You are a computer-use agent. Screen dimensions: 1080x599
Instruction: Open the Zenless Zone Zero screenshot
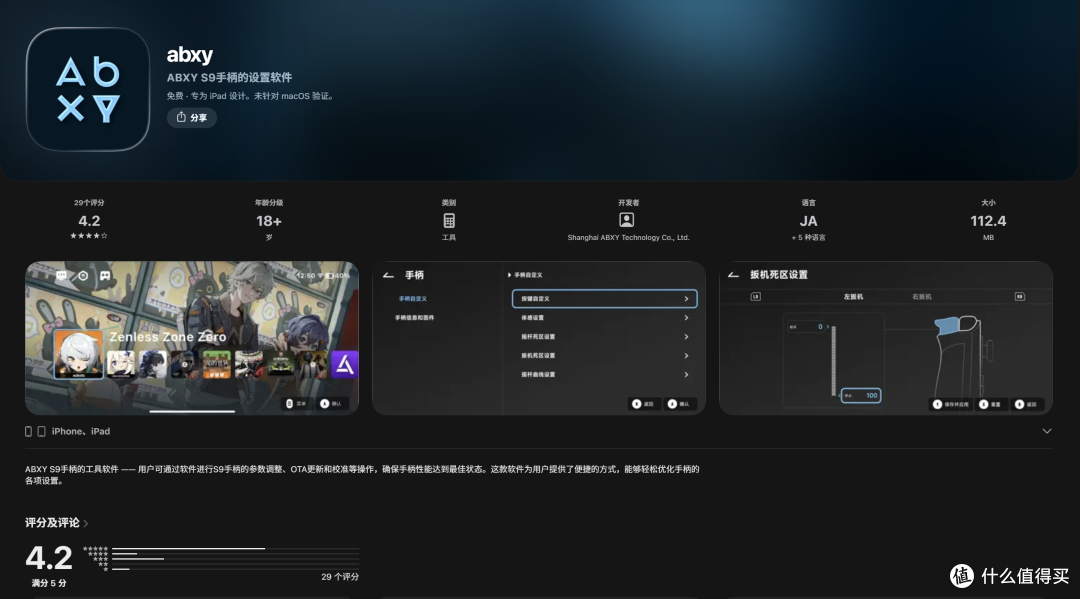192,338
